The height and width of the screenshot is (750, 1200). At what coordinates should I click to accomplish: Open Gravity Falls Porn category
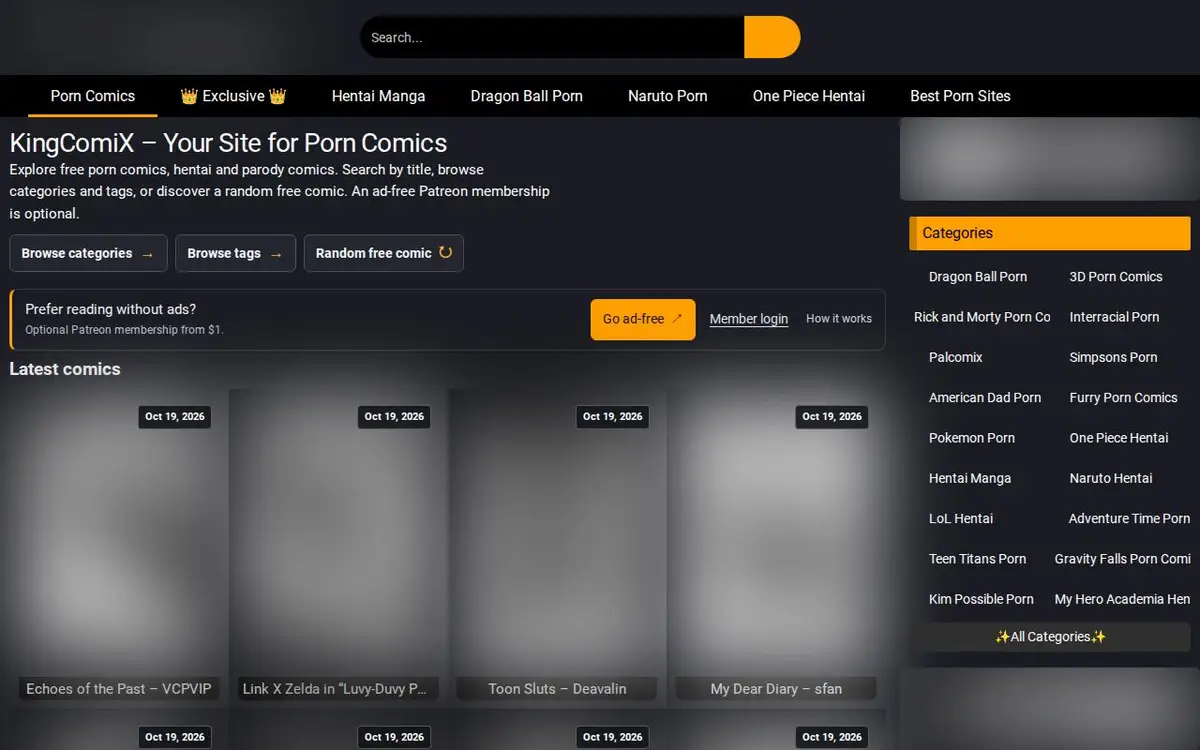coord(1123,559)
